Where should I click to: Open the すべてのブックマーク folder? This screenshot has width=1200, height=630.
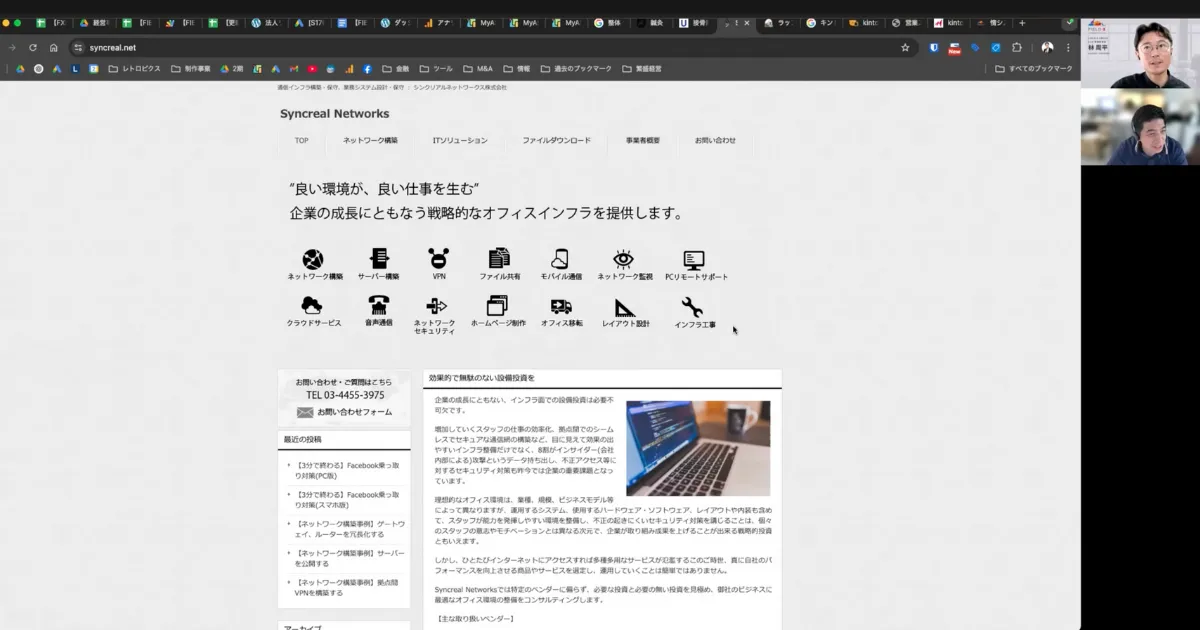(1033, 68)
